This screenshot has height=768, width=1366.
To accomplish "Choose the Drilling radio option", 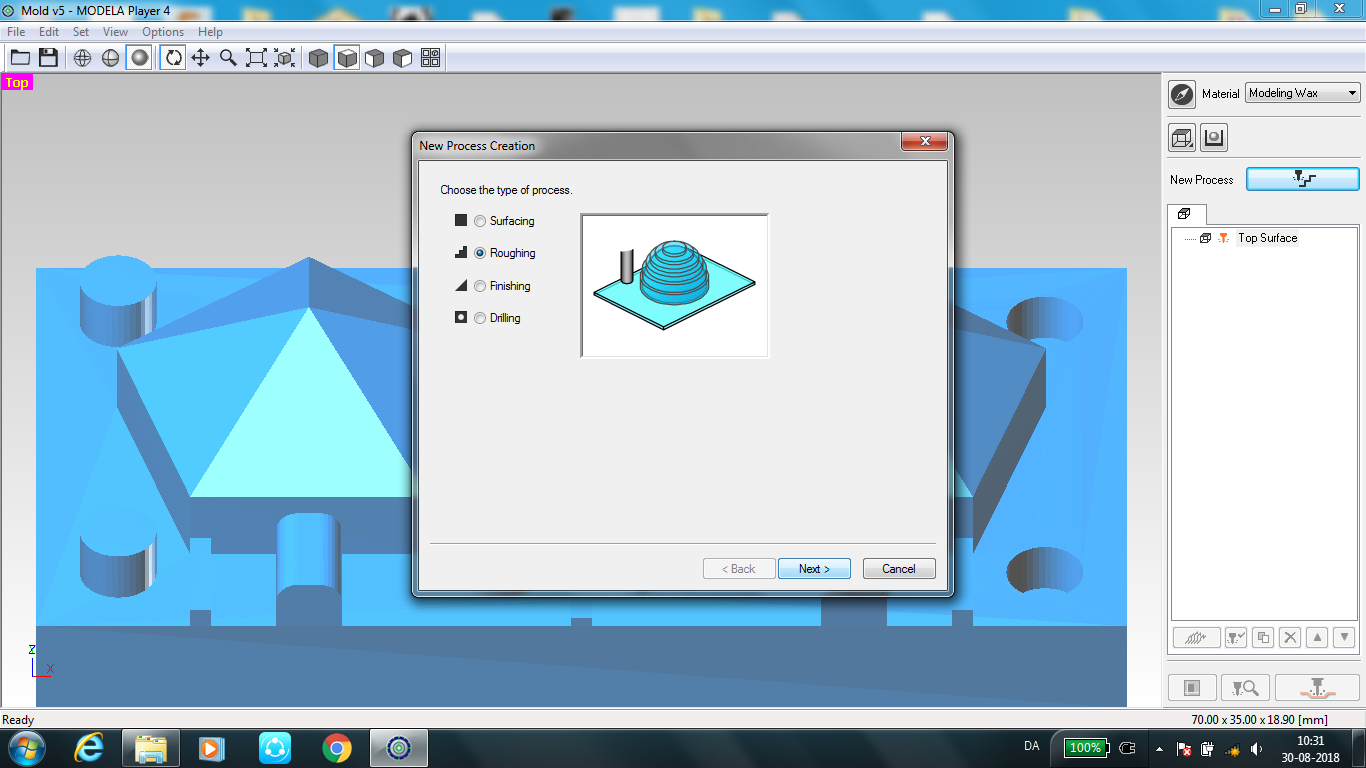I will tap(481, 318).
